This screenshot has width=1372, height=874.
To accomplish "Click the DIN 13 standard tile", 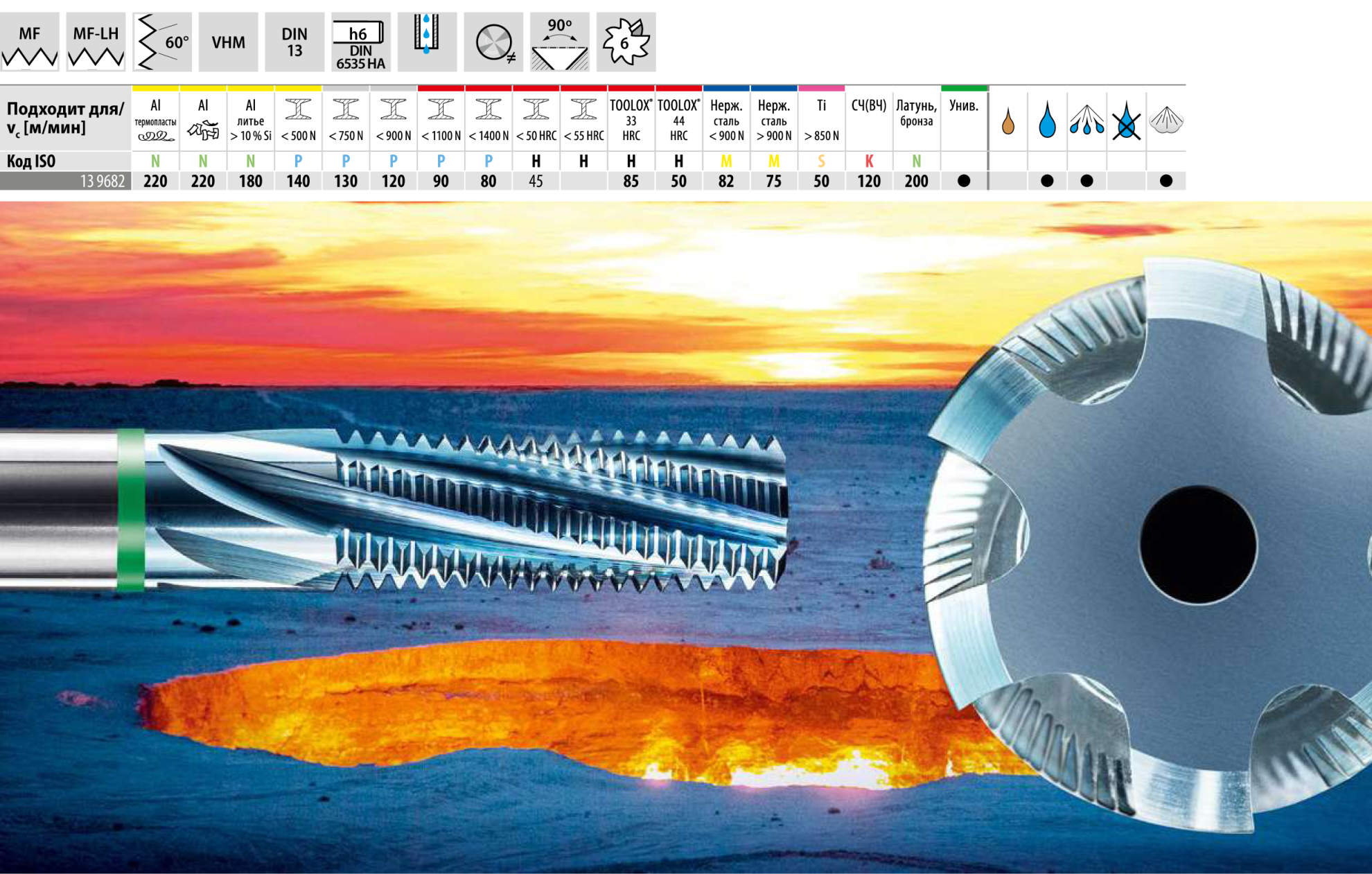I will click(x=294, y=42).
